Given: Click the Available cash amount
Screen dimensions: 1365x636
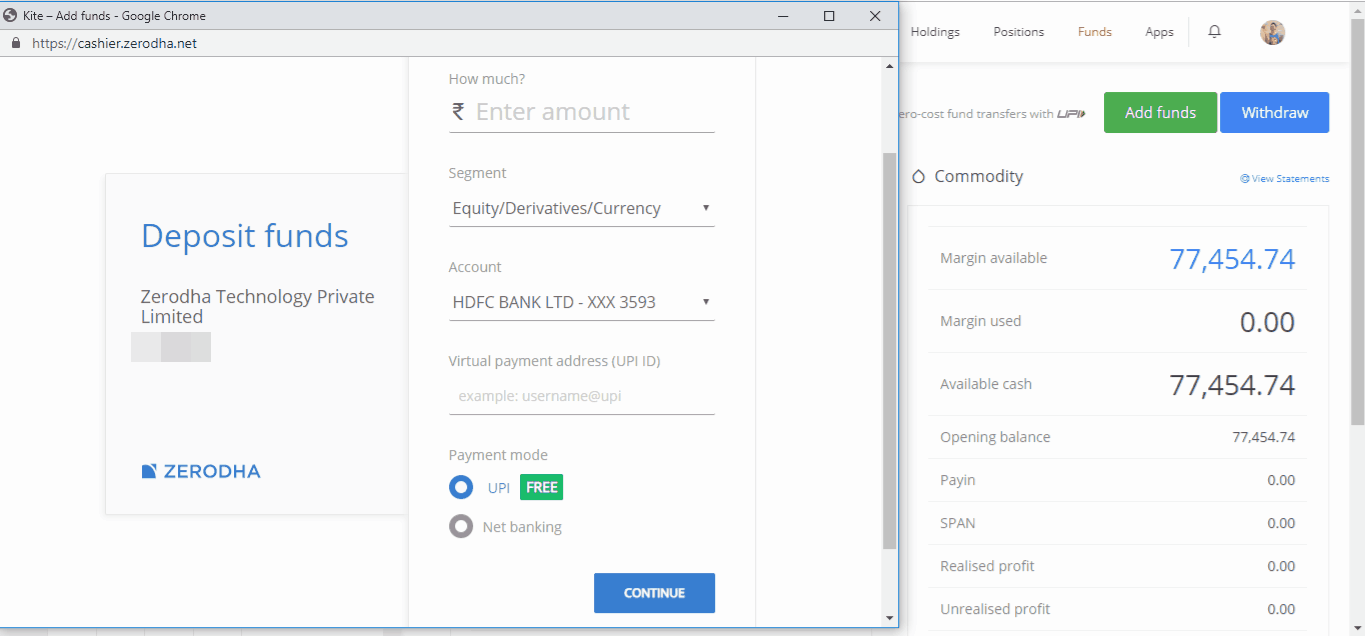Looking at the screenshot, I should pos(1232,385).
